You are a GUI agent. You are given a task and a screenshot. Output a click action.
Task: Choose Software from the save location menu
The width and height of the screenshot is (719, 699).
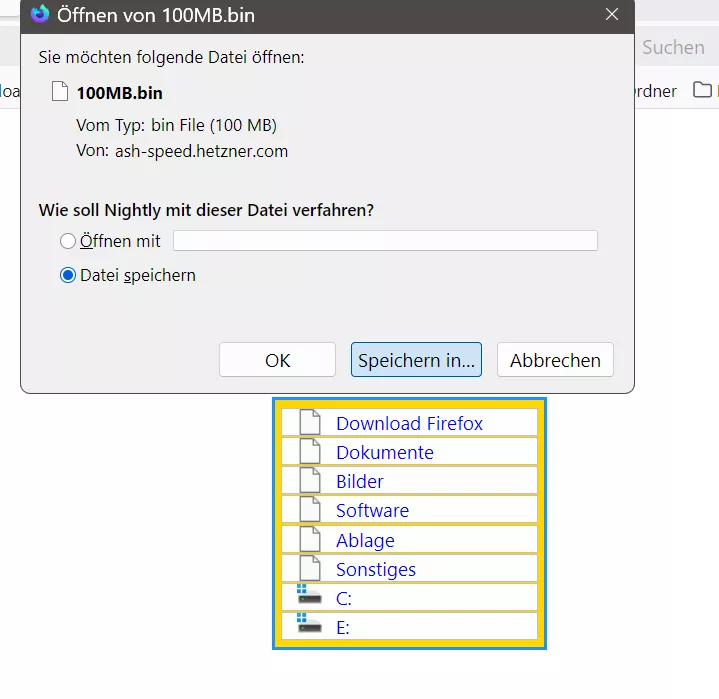[409, 510]
